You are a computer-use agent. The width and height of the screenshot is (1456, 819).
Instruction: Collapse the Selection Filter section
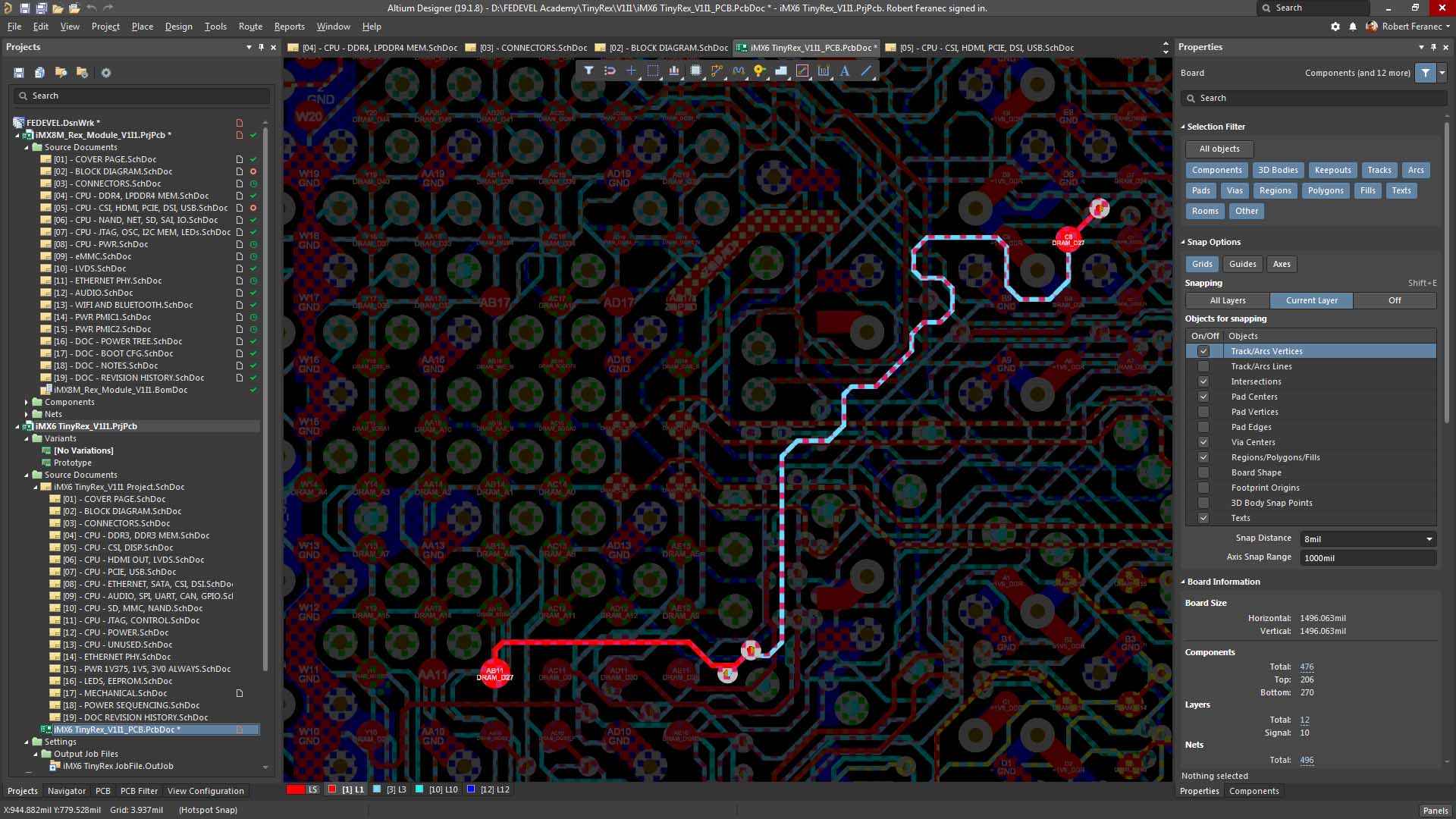coord(1183,127)
